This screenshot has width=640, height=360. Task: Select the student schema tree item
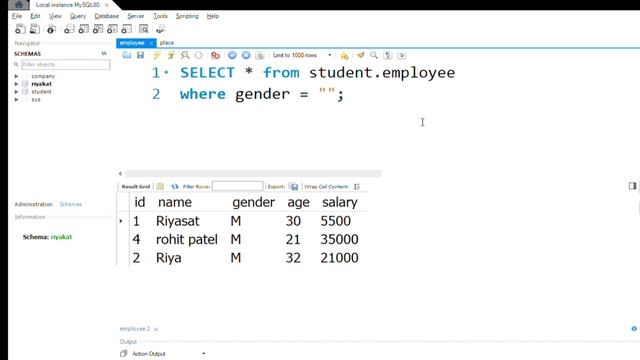(41, 92)
